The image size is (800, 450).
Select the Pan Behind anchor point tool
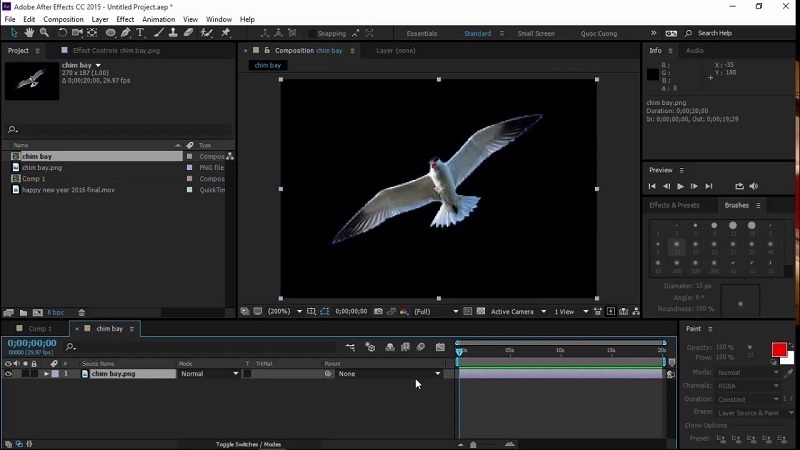92,33
